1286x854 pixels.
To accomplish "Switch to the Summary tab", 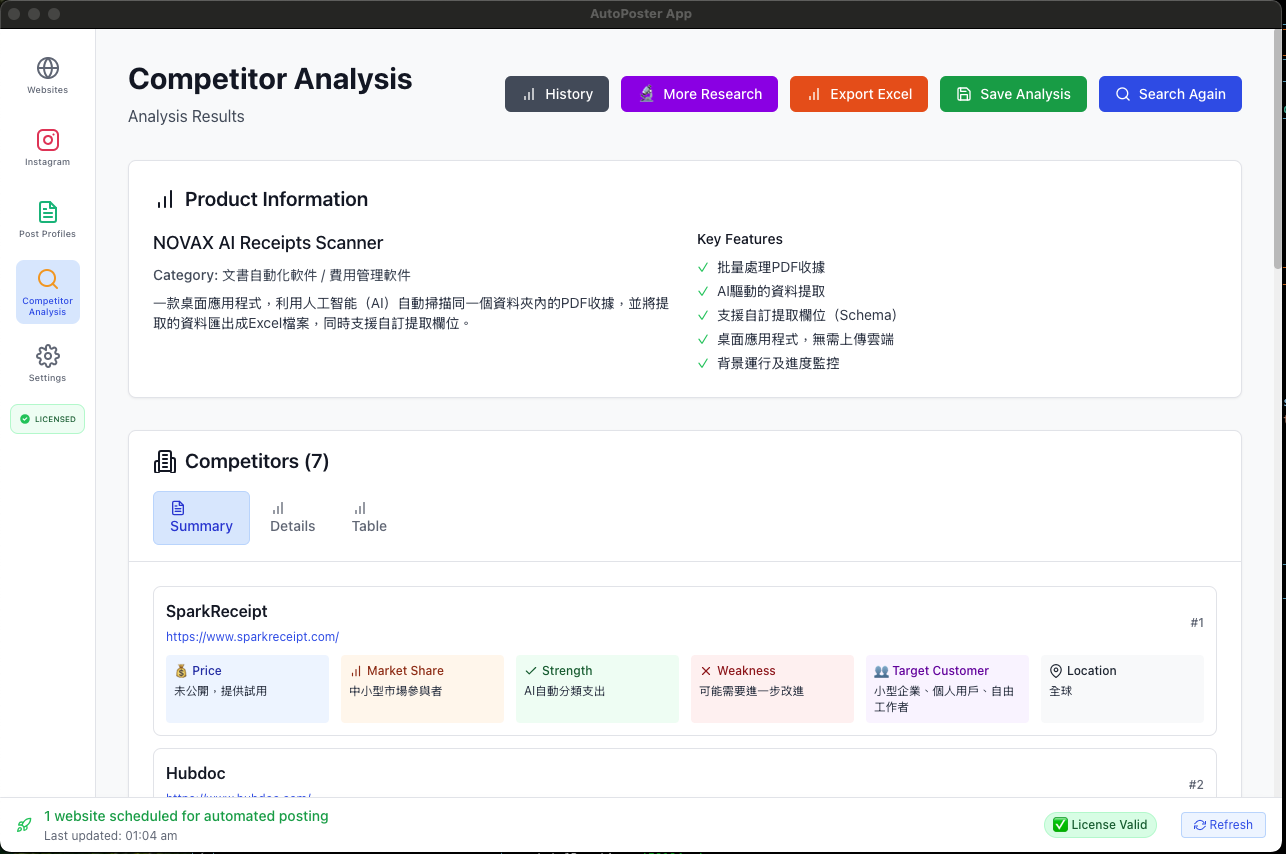I will click(201, 518).
